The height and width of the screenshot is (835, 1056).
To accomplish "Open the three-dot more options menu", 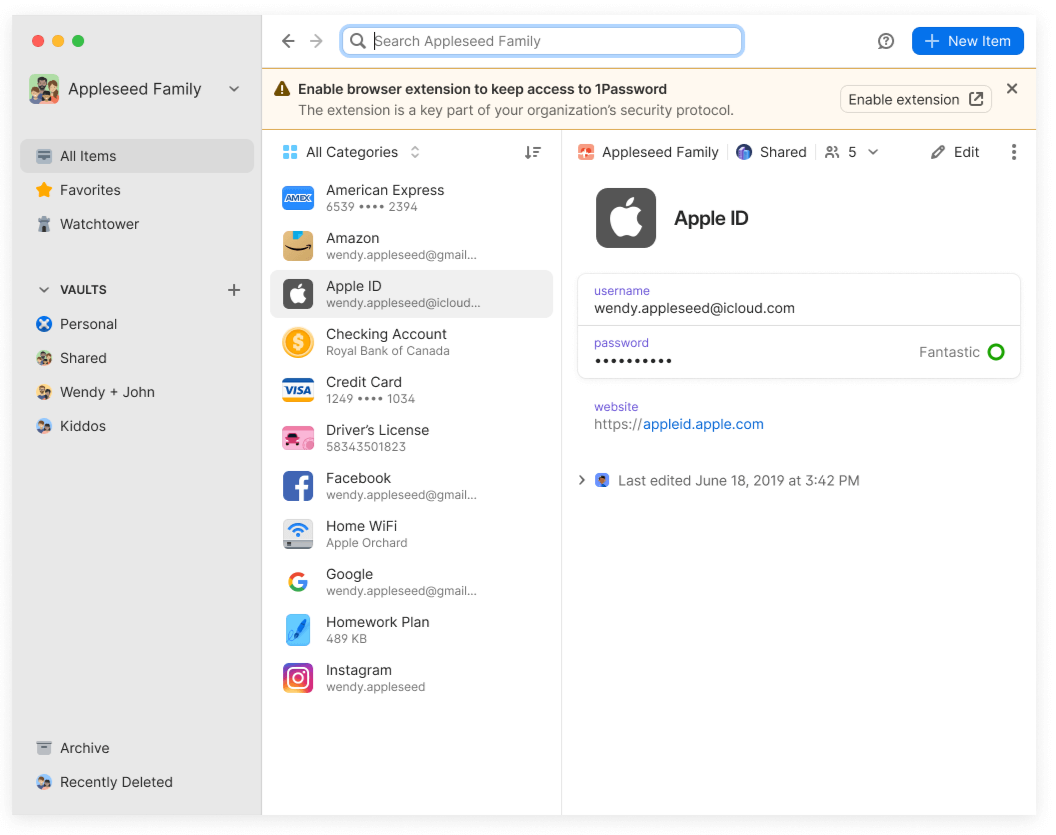I will (x=1014, y=152).
